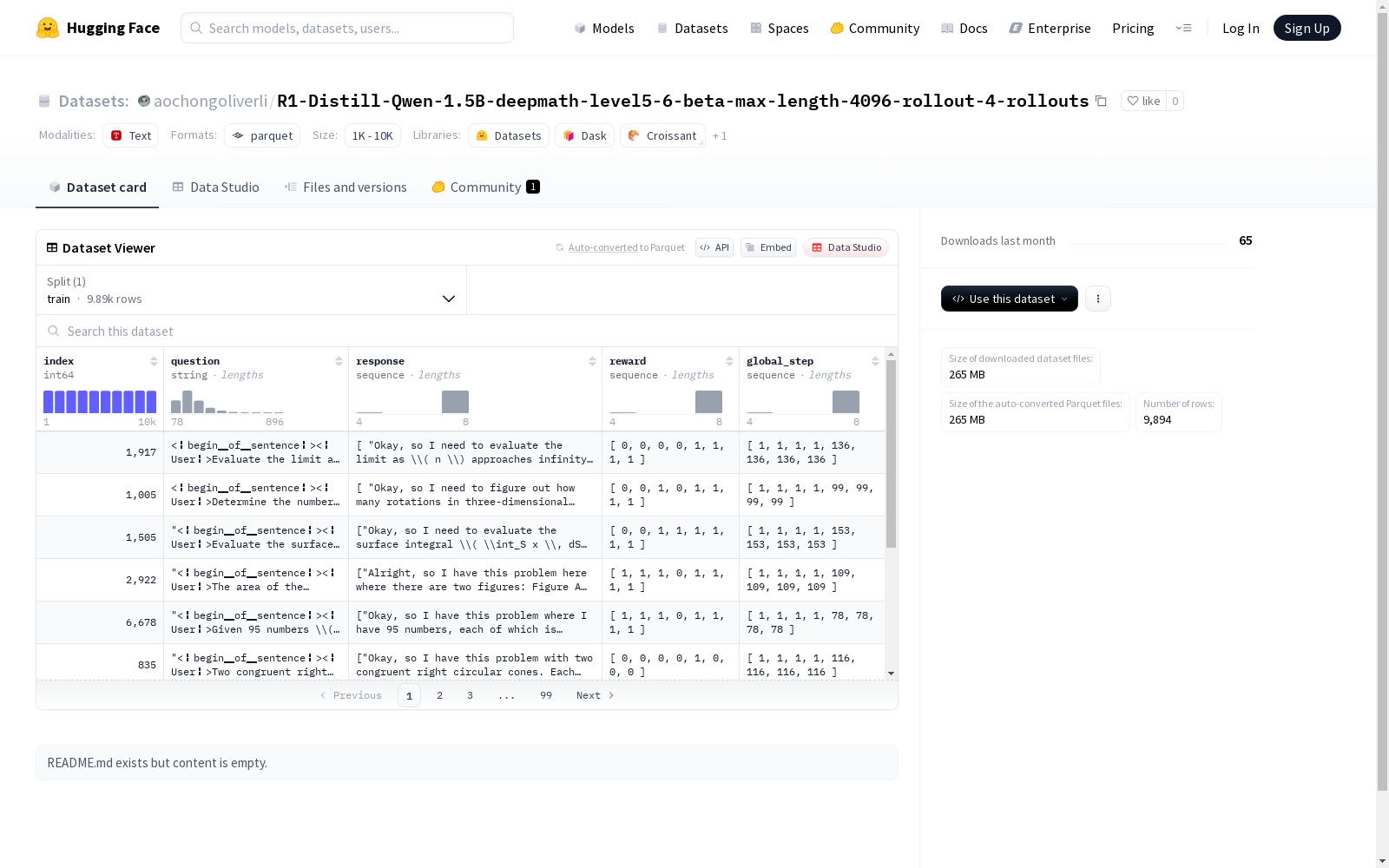This screenshot has width=1389, height=868.
Task: Click the Datasets breadcrumb icon
Action: (44, 101)
